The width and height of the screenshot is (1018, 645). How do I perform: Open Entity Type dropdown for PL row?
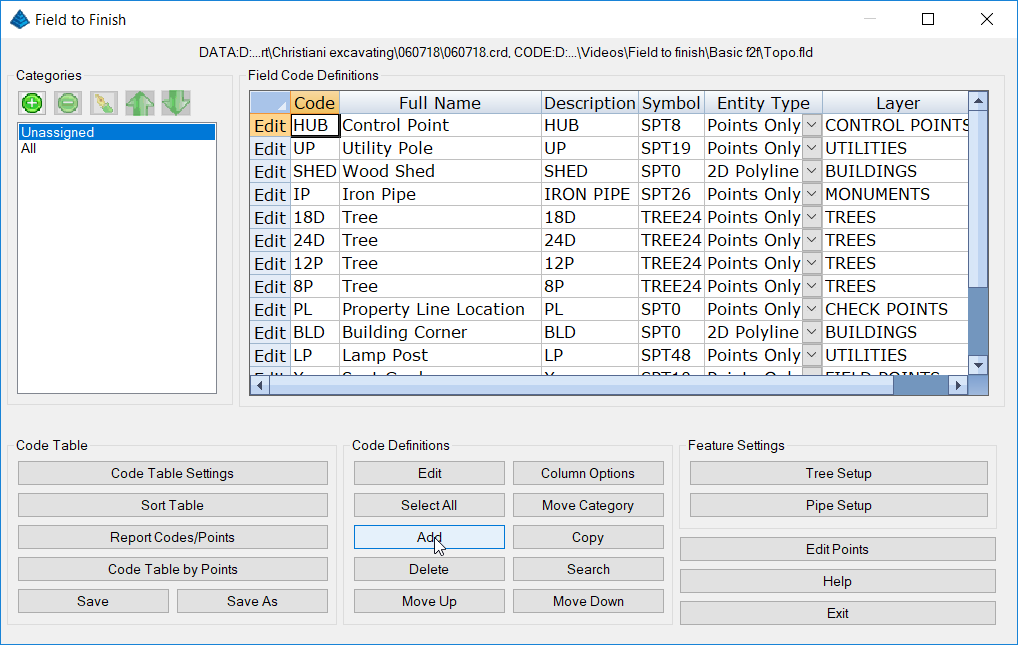[x=812, y=309]
